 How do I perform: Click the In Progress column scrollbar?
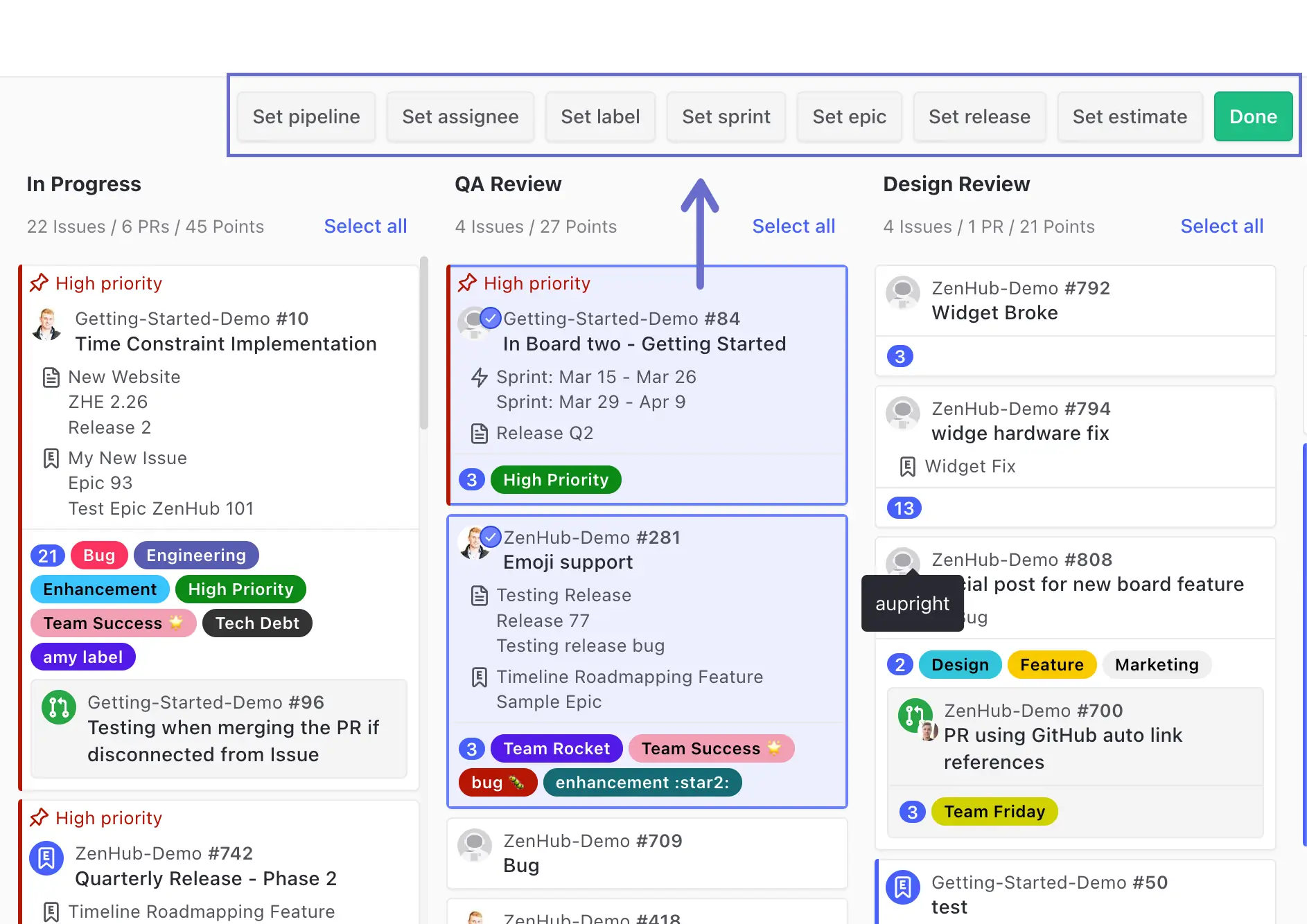point(424,344)
